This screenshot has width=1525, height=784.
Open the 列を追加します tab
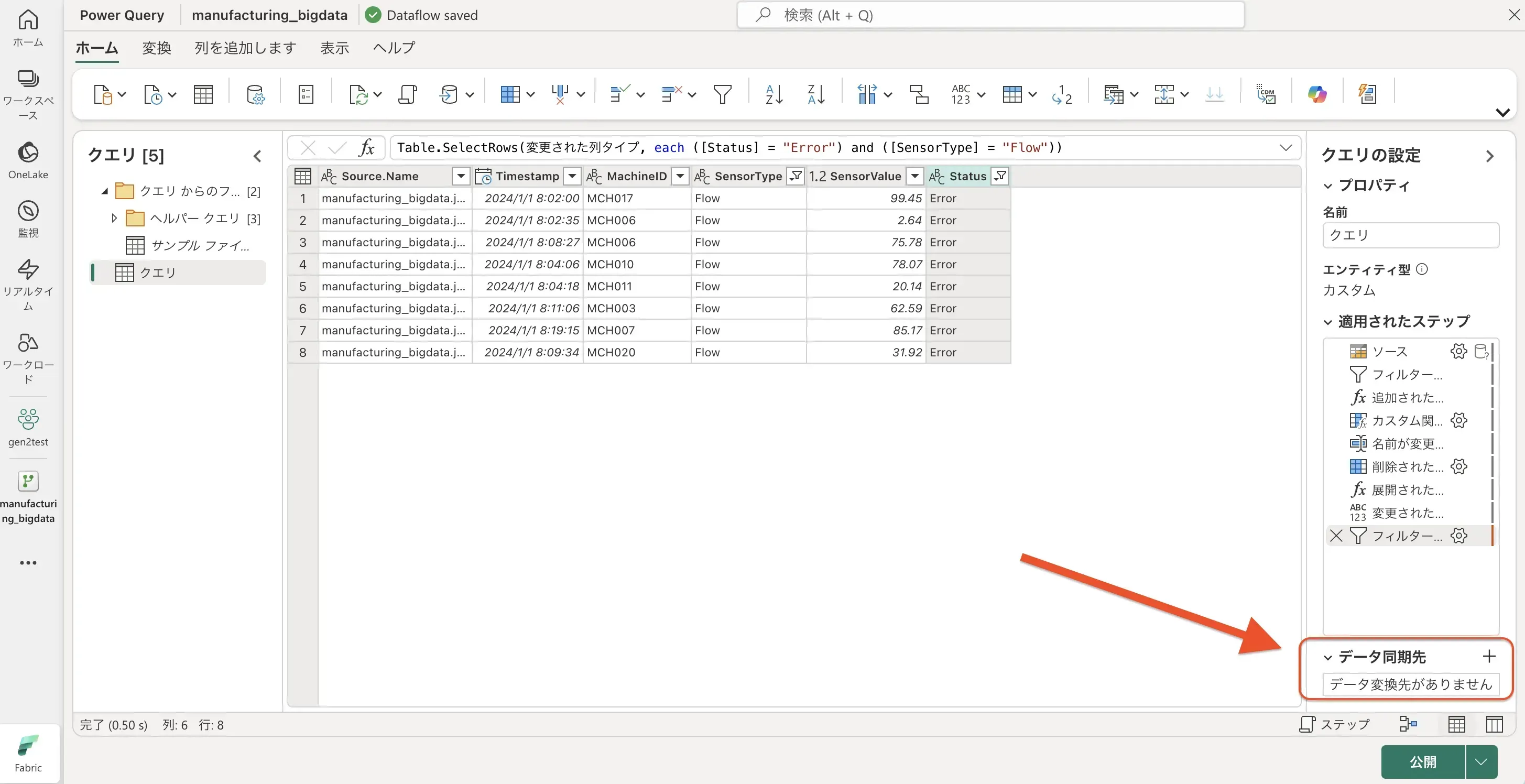(x=245, y=48)
